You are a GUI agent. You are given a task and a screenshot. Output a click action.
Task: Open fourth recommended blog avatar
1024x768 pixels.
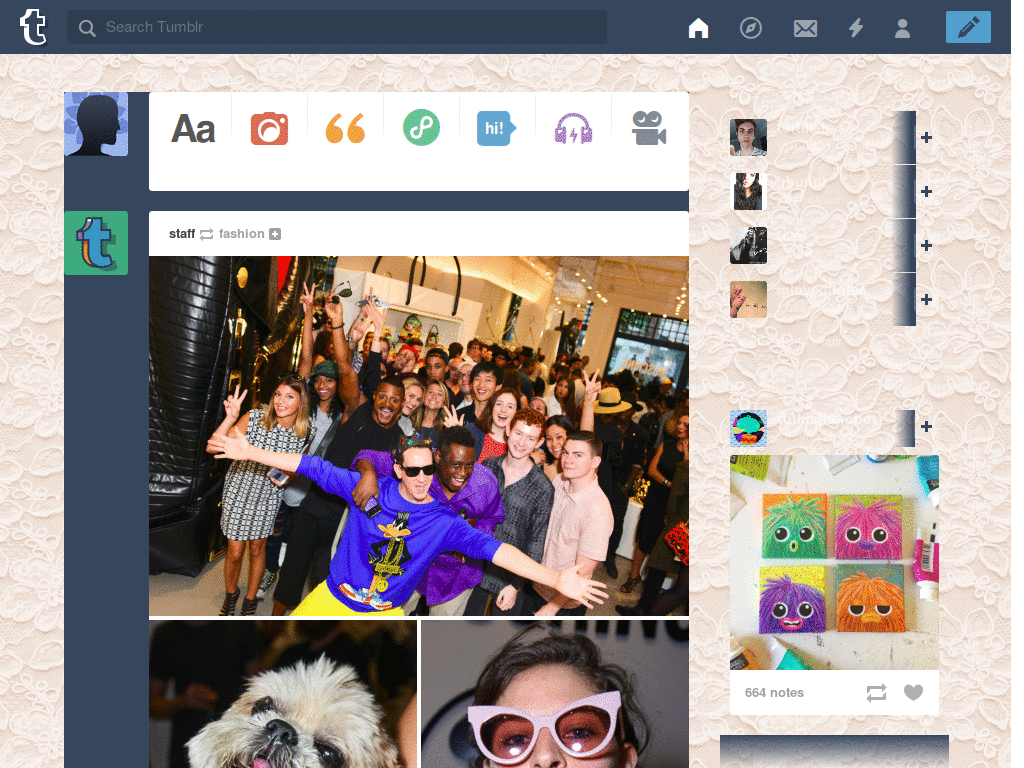point(748,300)
